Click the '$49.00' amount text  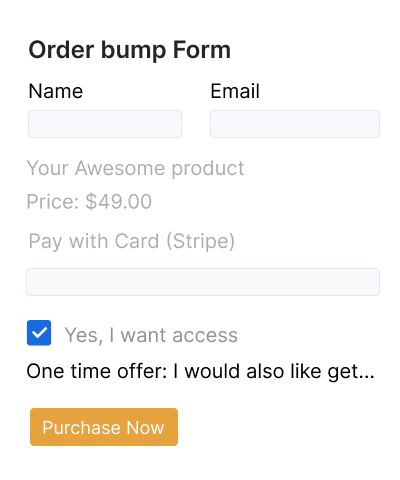119,201
